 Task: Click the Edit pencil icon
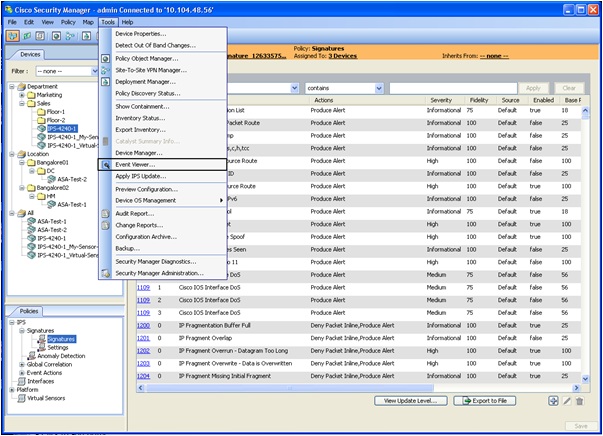[566, 401]
